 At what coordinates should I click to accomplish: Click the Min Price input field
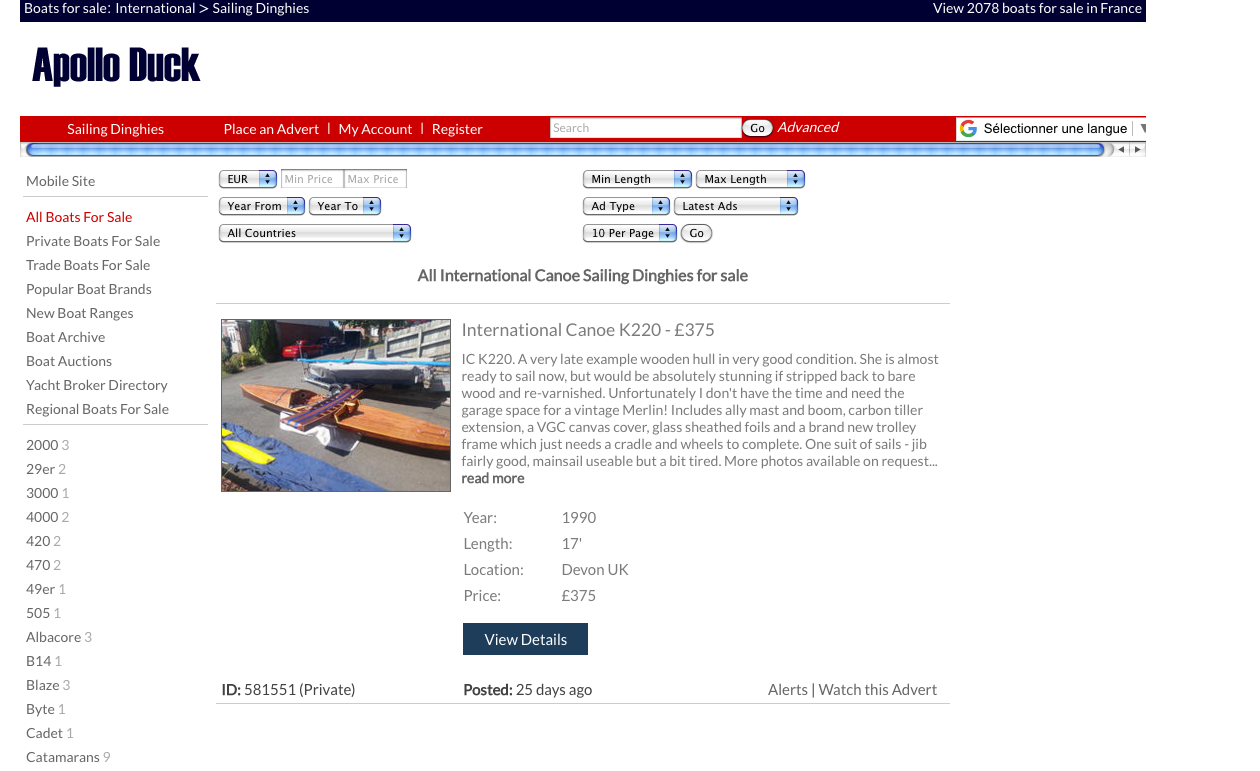[x=312, y=179]
